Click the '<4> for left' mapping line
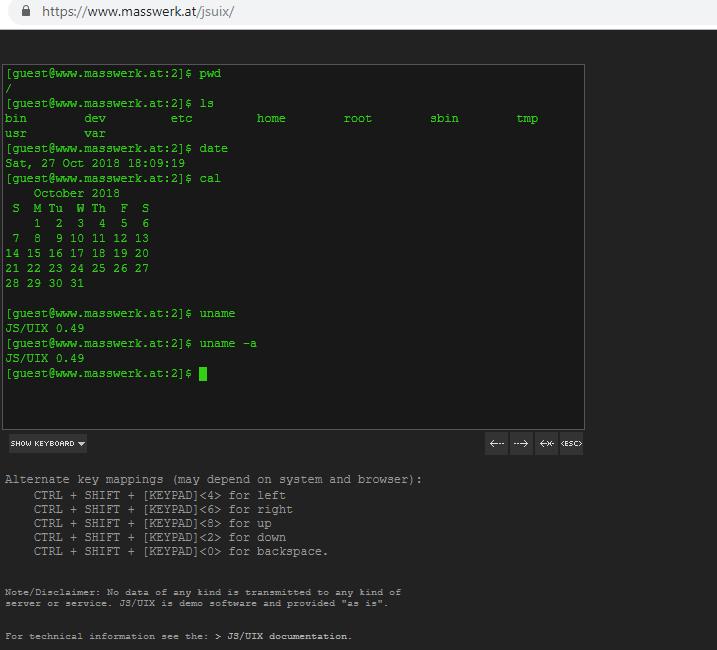Screen dimensions: 717x650 point(160,495)
